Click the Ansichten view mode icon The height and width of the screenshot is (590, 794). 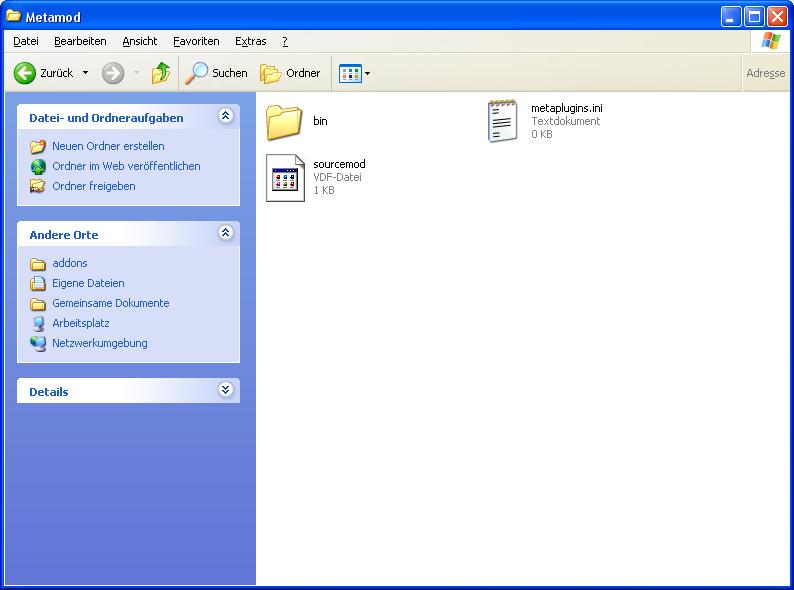(x=350, y=73)
